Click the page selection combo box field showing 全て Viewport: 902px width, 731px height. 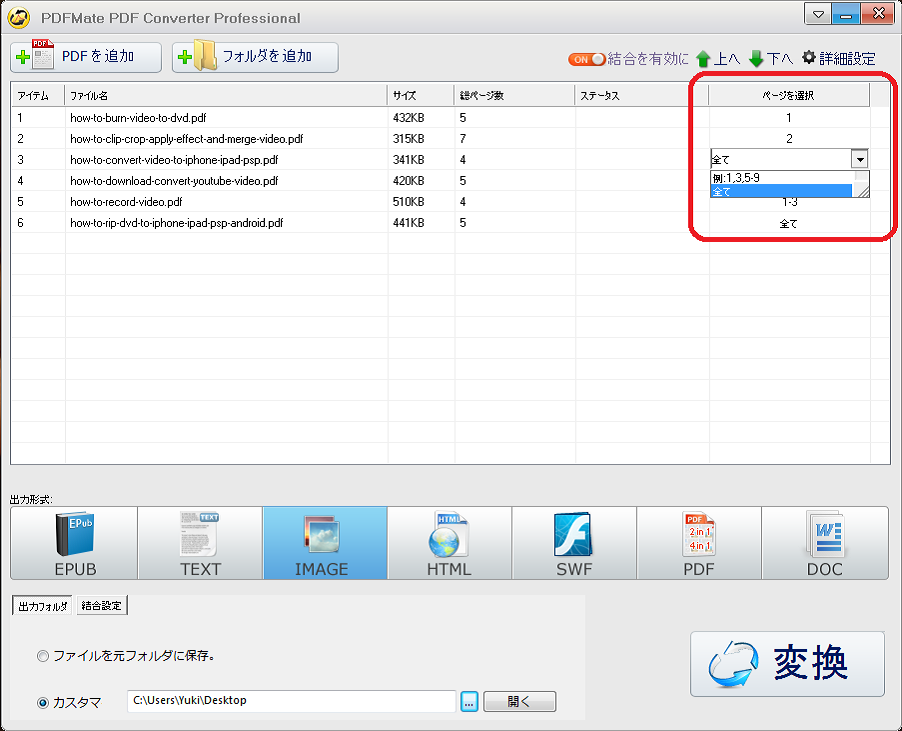click(x=781, y=159)
